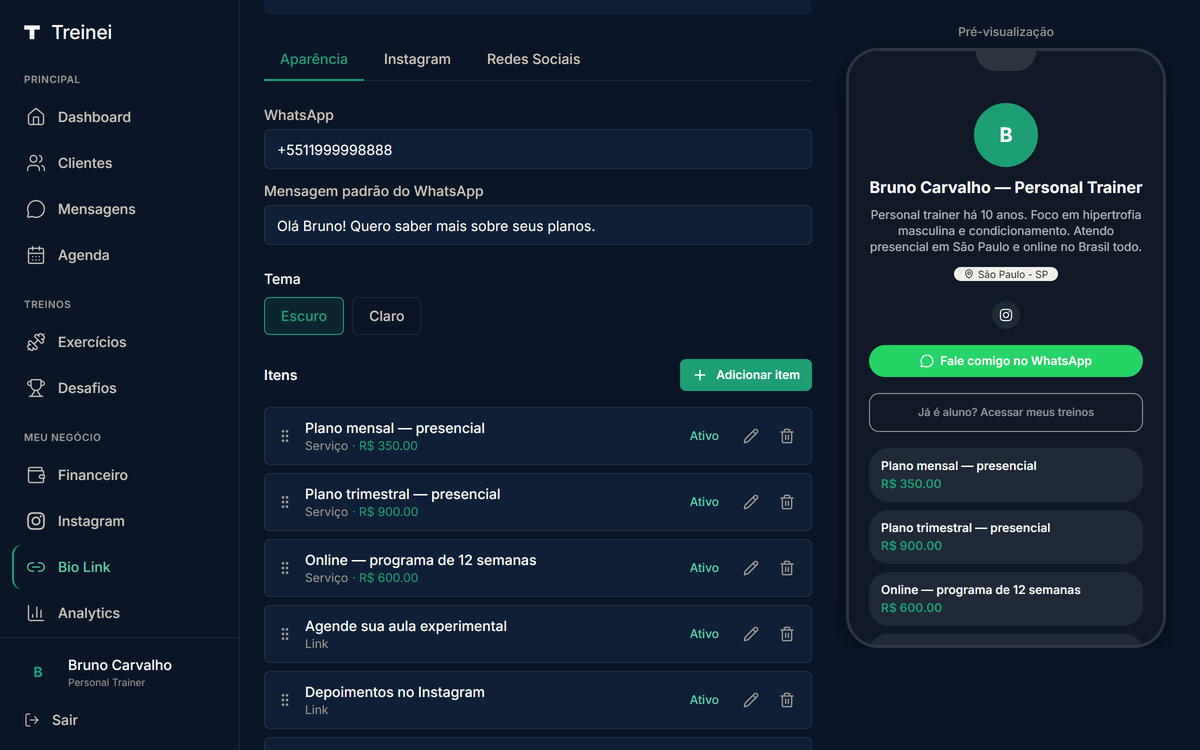Edit Plano mensal — presencial pencil icon
Image resolution: width=1200 pixels, height=750 pixels.
(751, 436)
